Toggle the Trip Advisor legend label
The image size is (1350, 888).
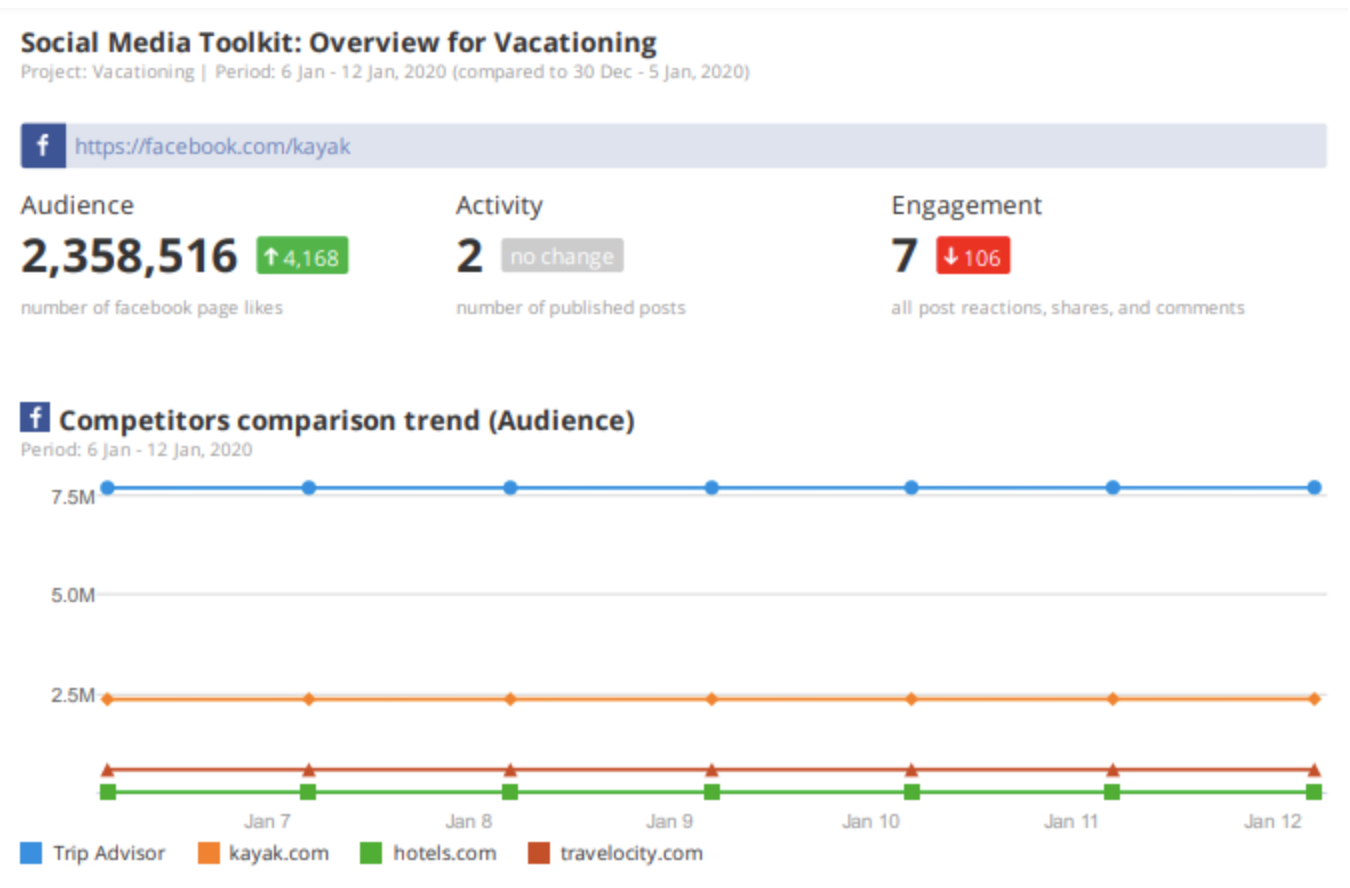(x=109, y=853)
